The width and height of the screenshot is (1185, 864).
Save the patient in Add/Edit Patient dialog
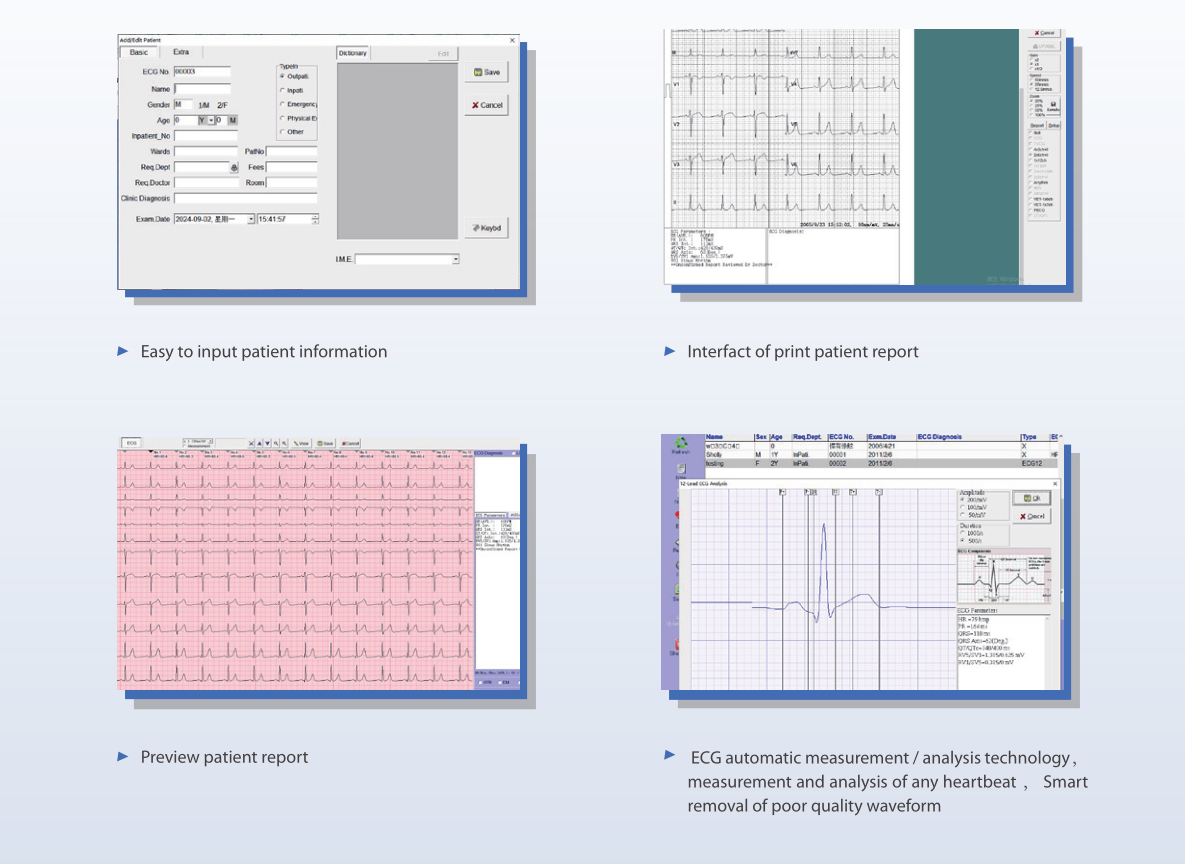[x=486, y=73]
